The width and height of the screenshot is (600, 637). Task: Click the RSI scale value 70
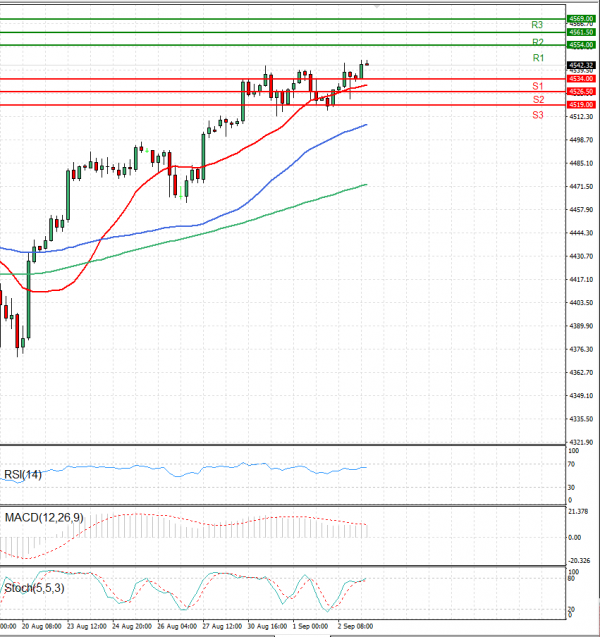pos(571,464)
